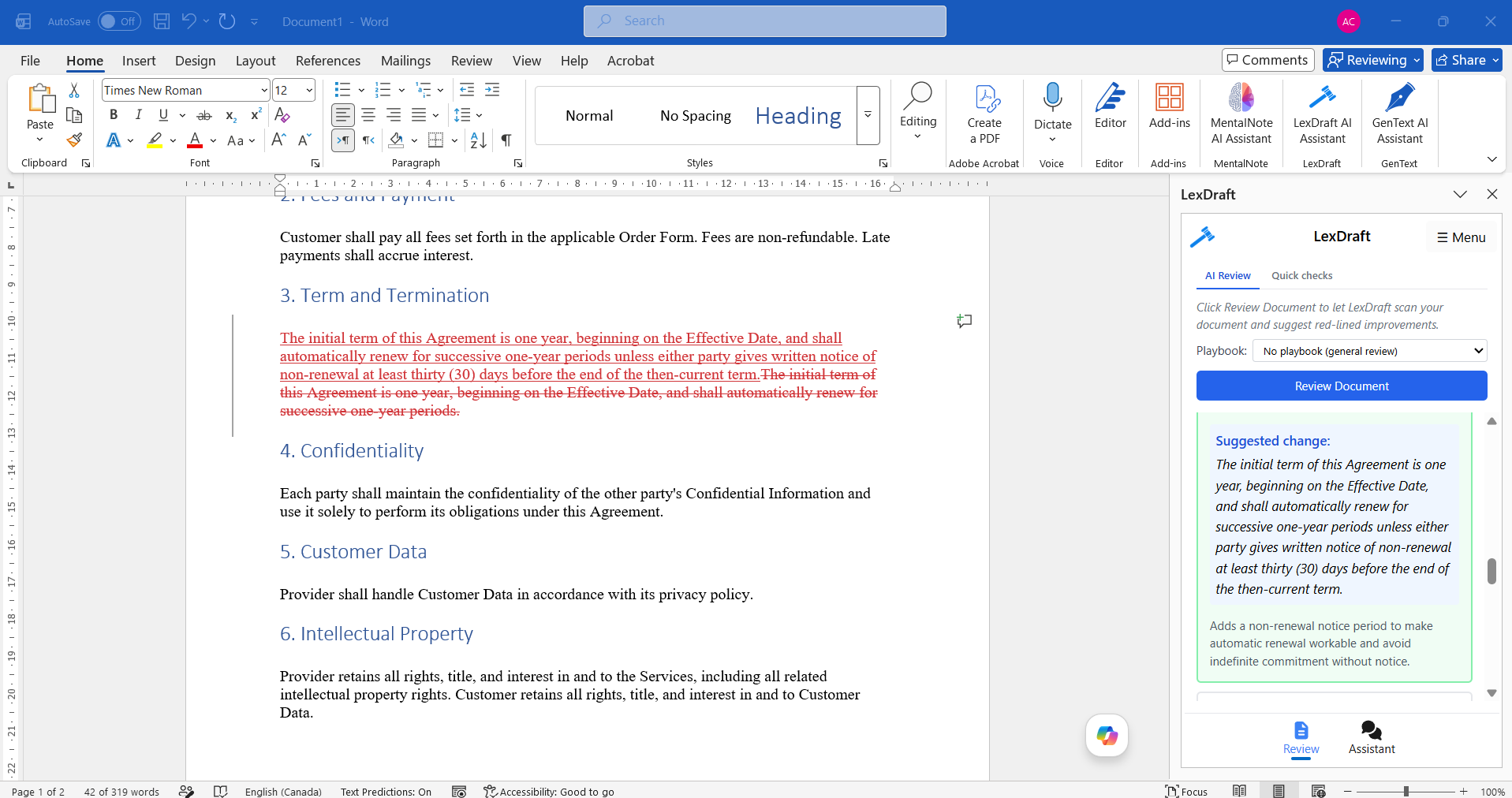Apply the Text Highlight Color

[x=155, y=140]
